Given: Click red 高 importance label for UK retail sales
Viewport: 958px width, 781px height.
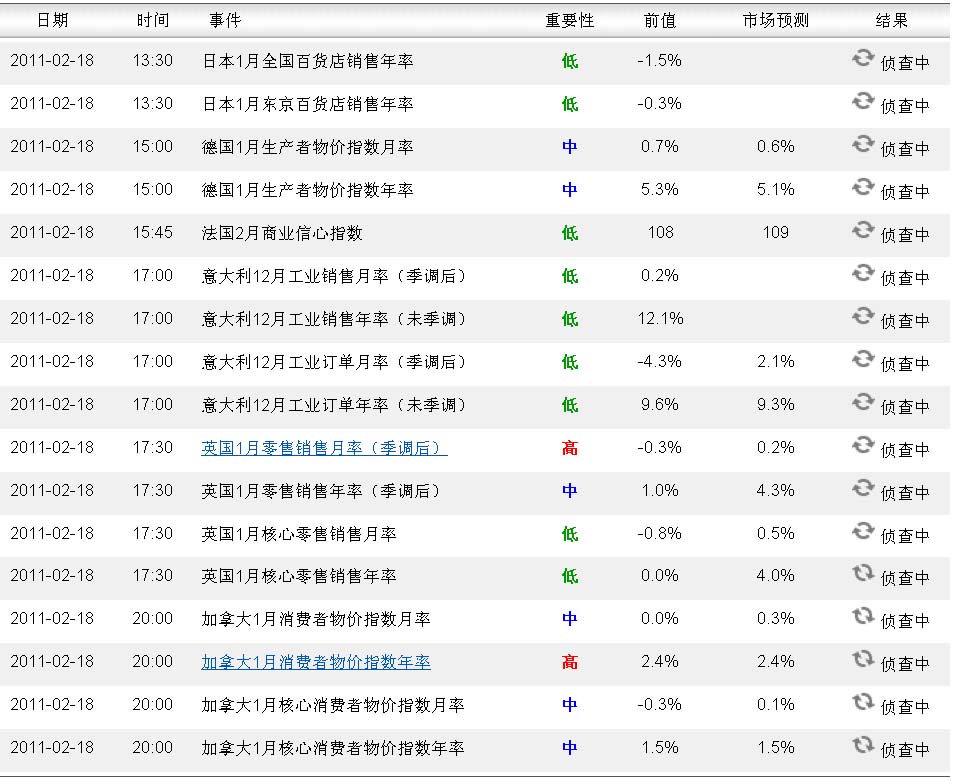Looking at the screenshot, I should pyautogui.click(x=570, y=448).
